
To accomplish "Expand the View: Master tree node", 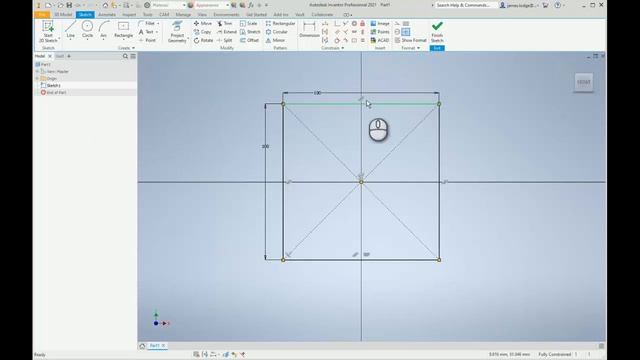I will [37, 71].
